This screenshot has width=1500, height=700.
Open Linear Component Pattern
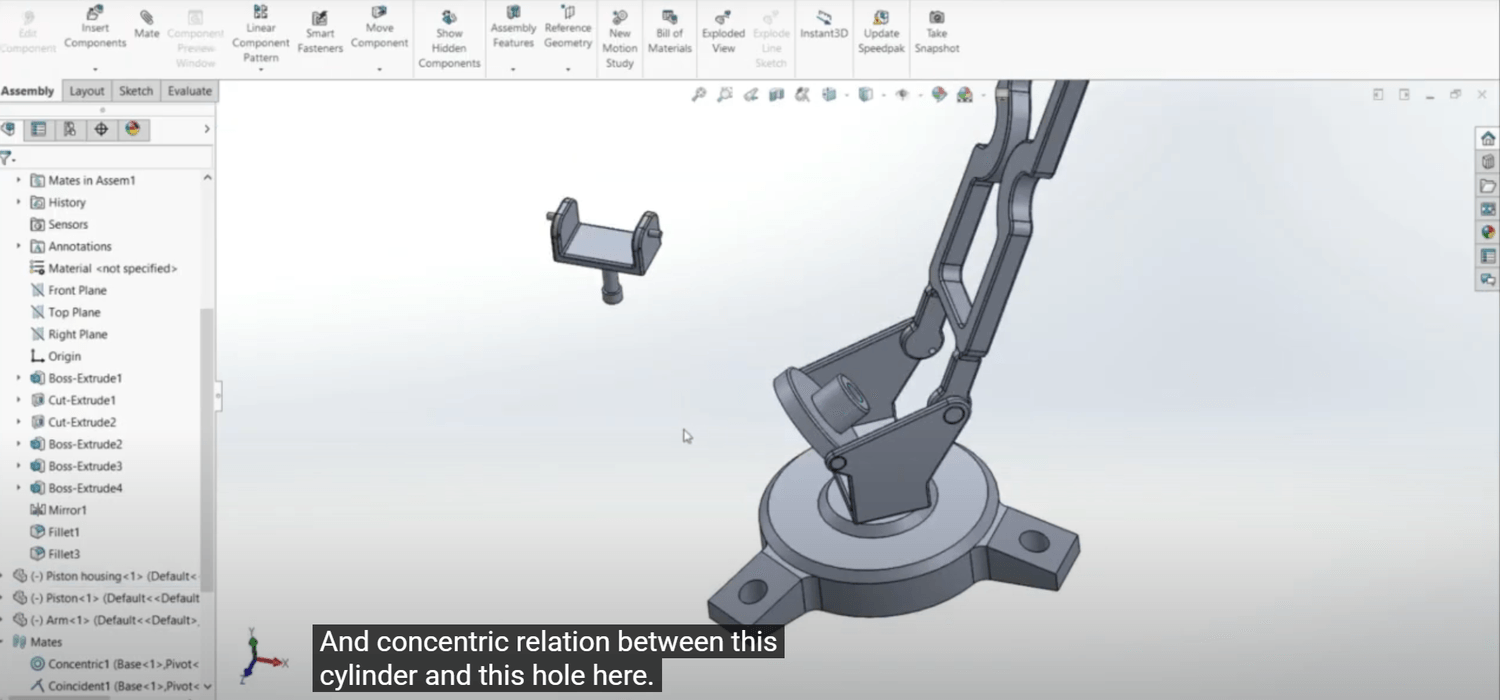[261, 34]
